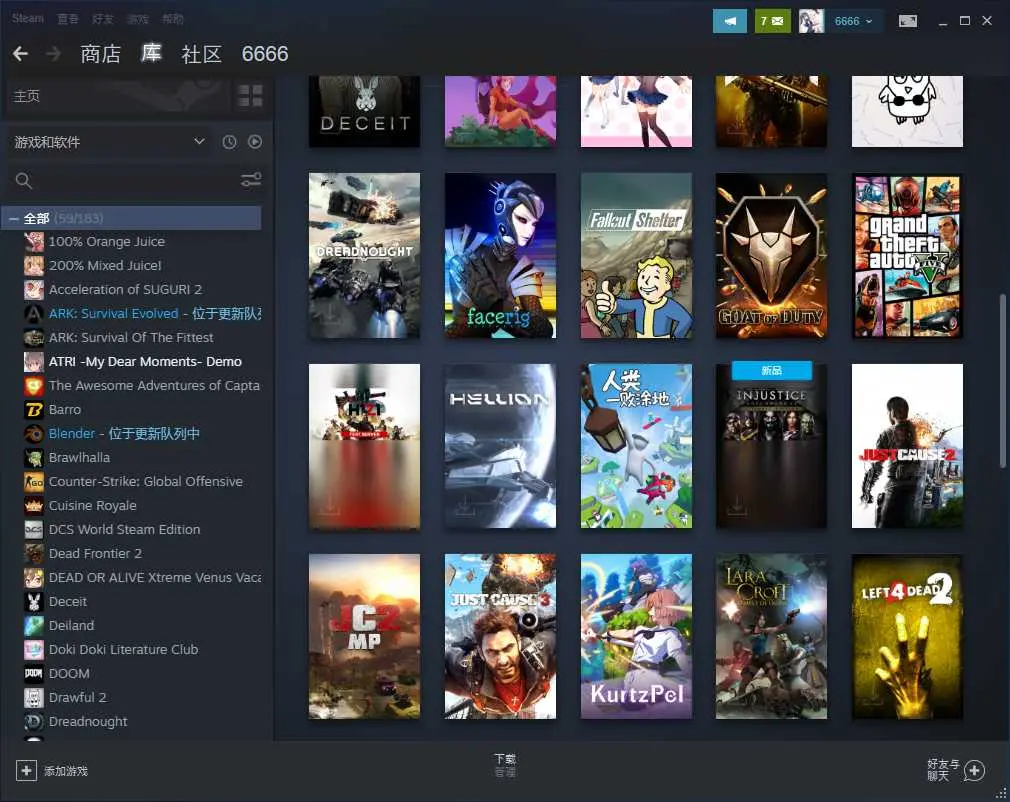Open the Grand Theft Auto V cover
This screenshot has height=802, width=1010.
(907, 255)
